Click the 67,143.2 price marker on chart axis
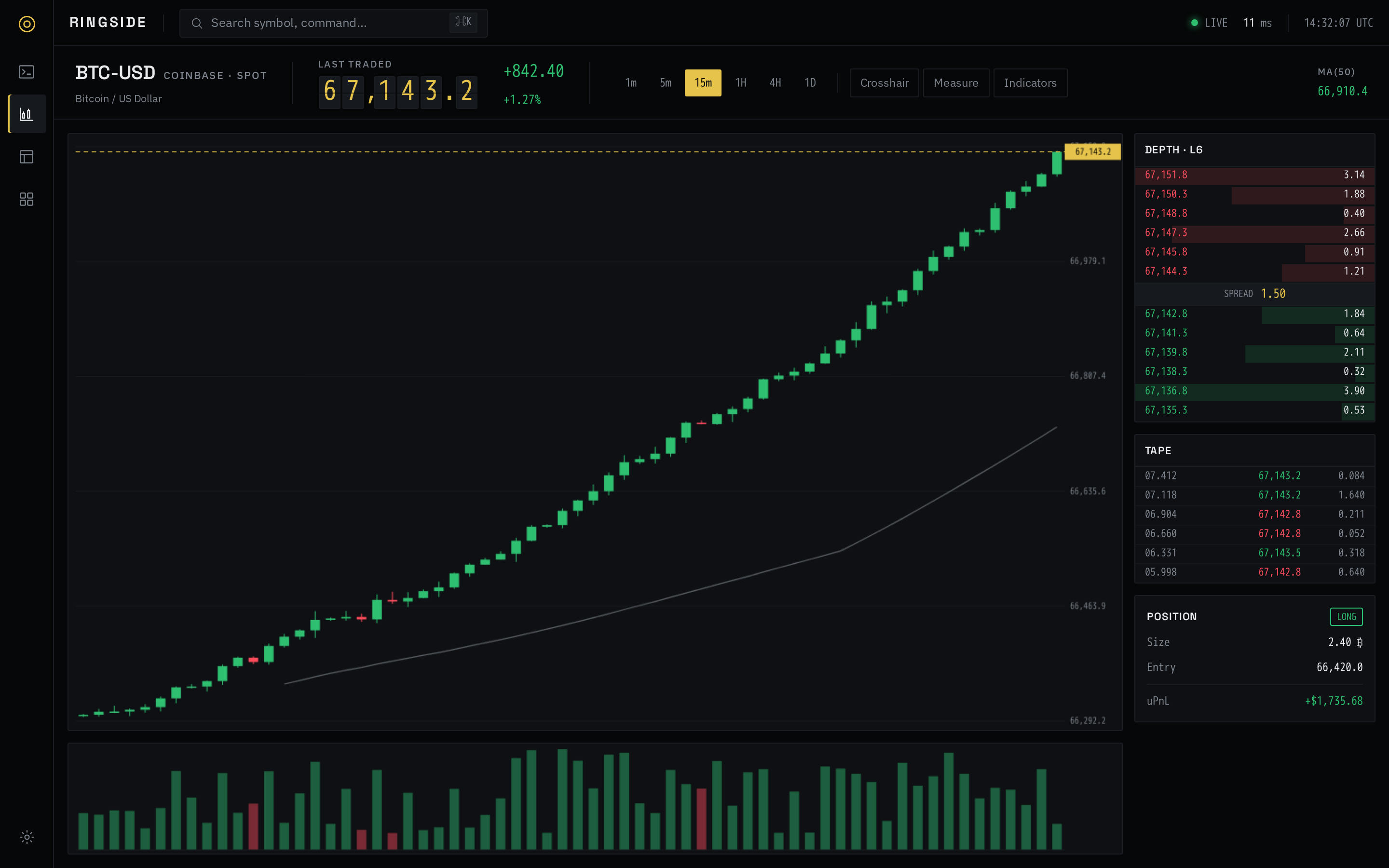The width and height of the screenshot is (1389, 868). point(1092,151)
